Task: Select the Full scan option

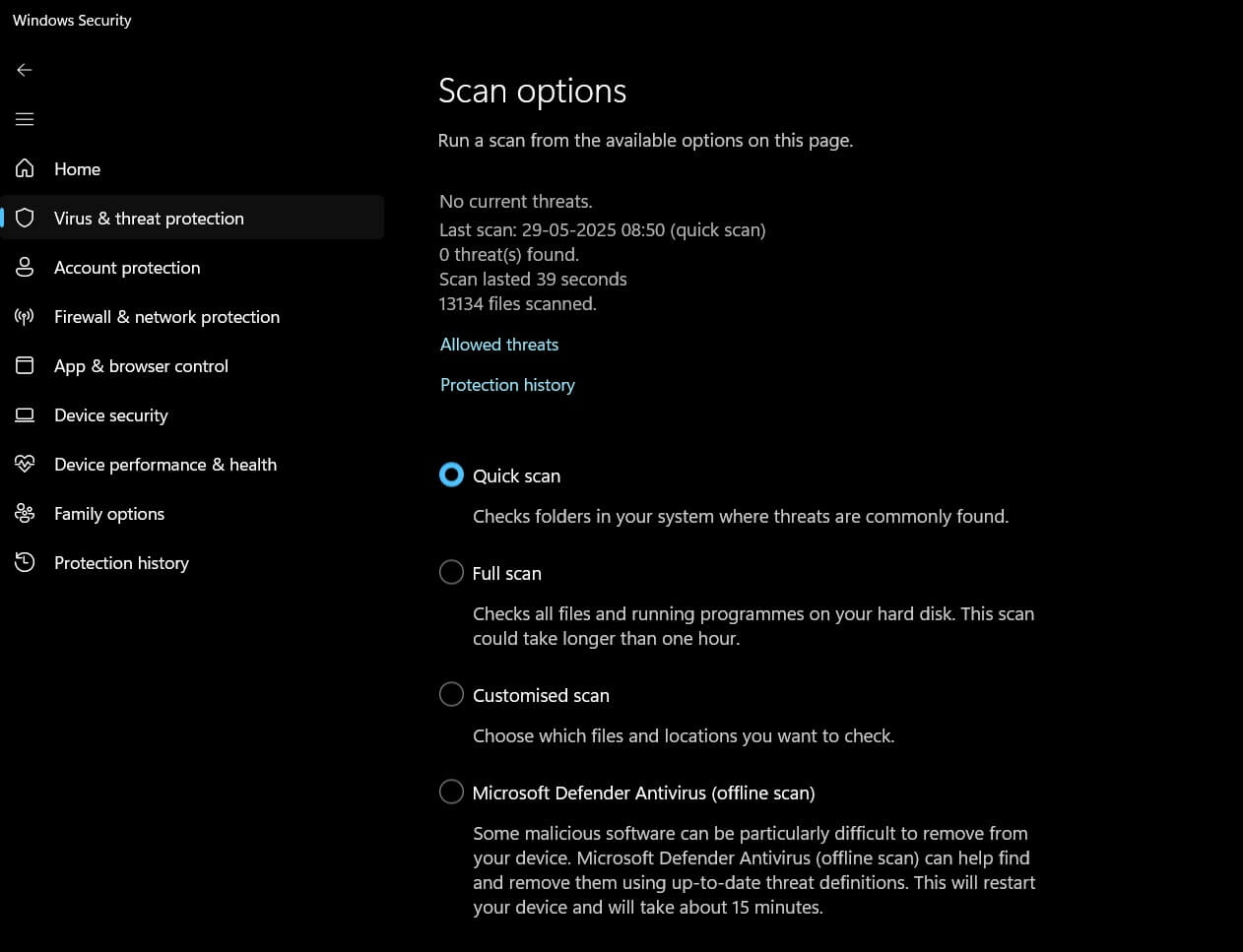Action: [451, 572]
